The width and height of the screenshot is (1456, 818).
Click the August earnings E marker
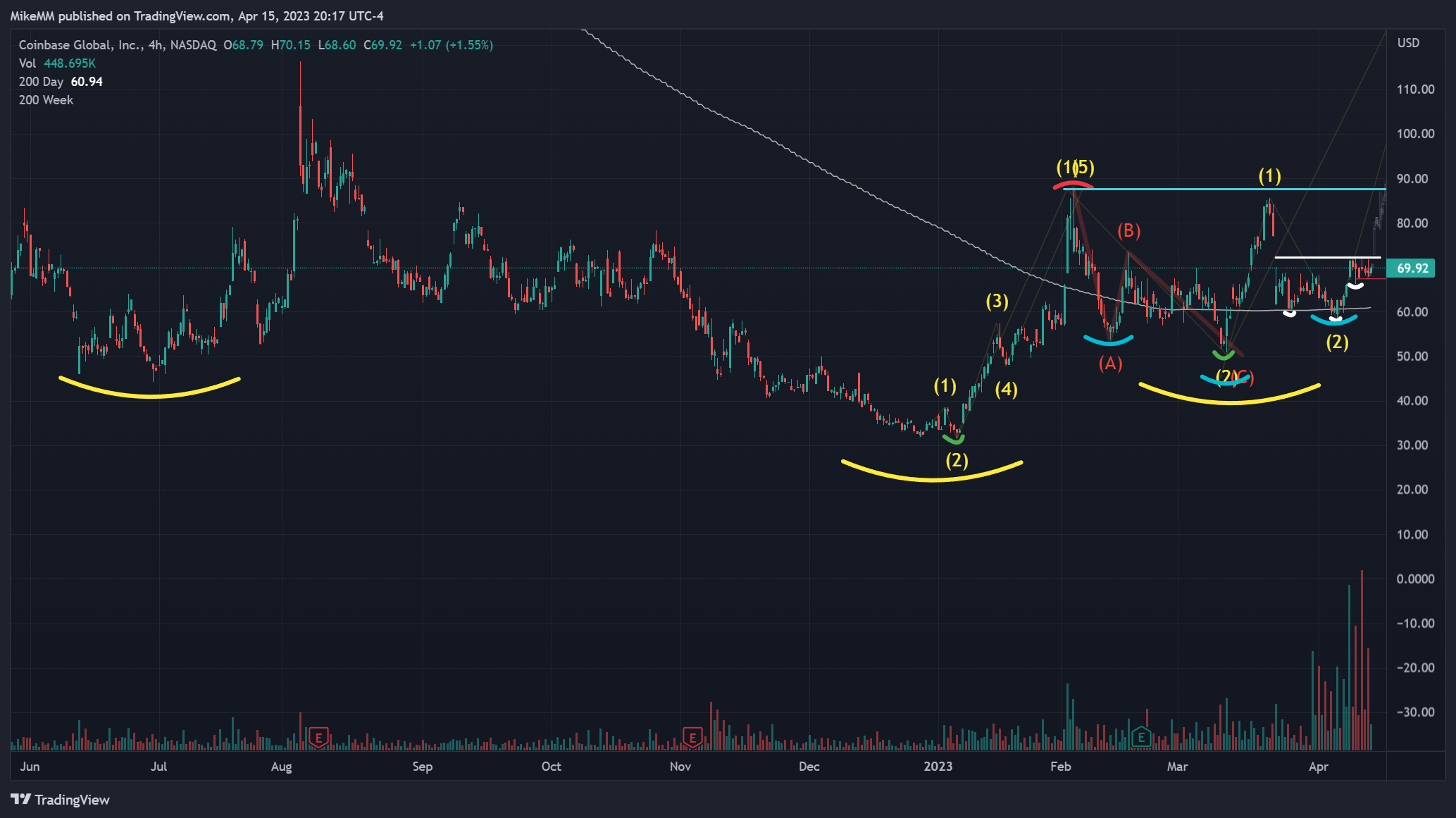click(x=318, y=738)
